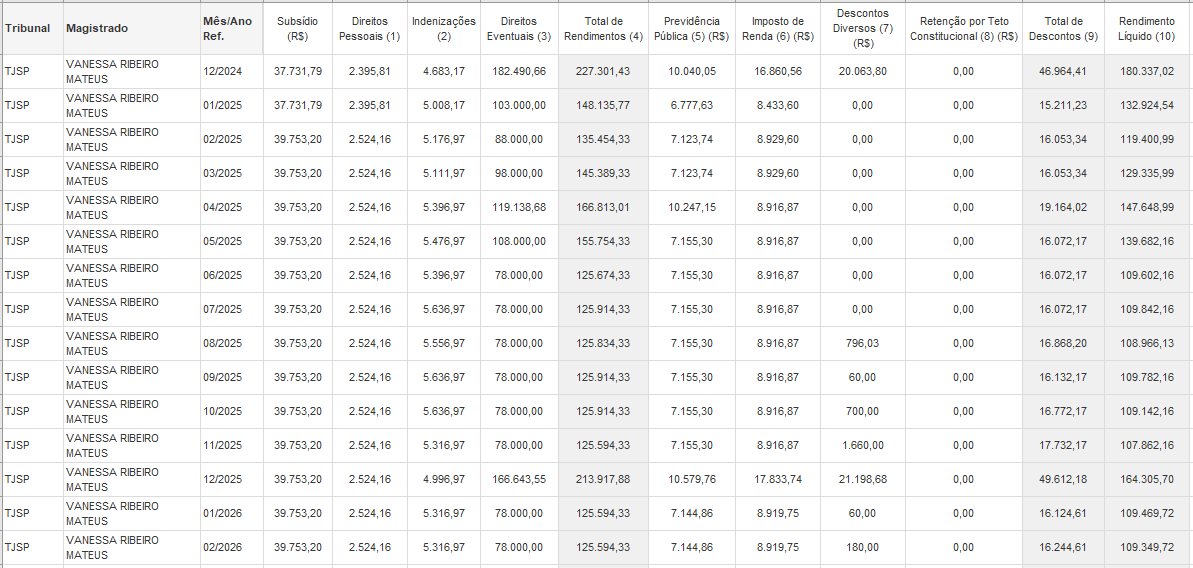The image size is (1193, 568).
Task: Select the 132.924,54 net income cell
Action: [x=1147, y=106]
